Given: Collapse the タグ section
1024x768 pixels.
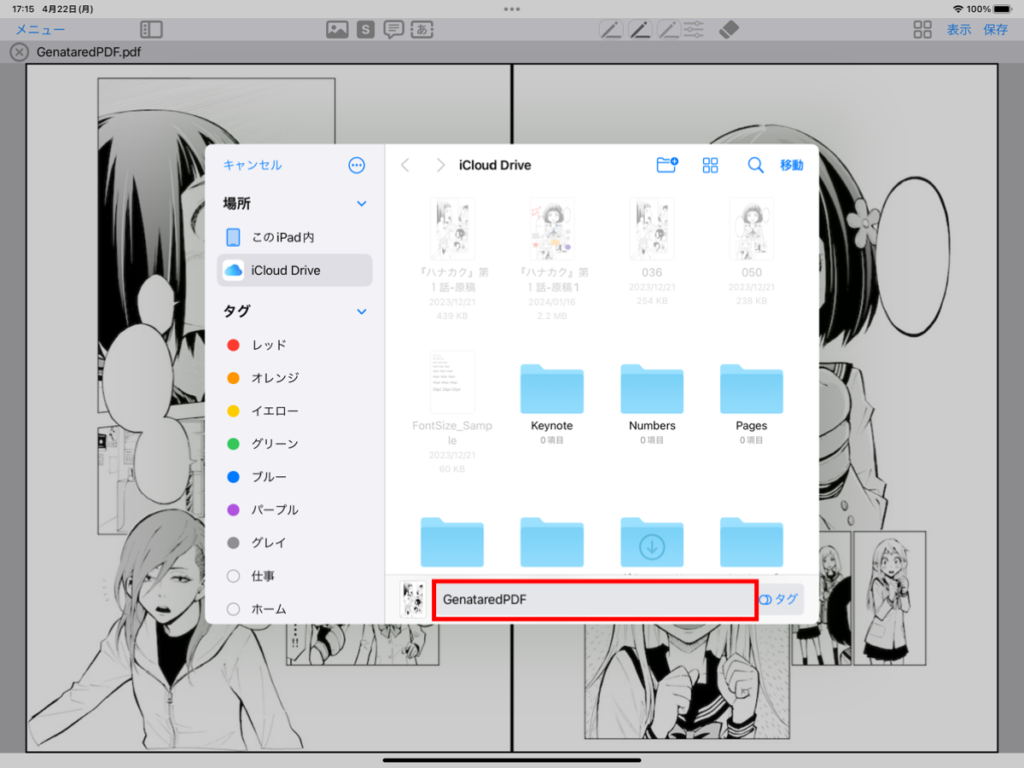Looking at the screenshot, I should [361, 312].
